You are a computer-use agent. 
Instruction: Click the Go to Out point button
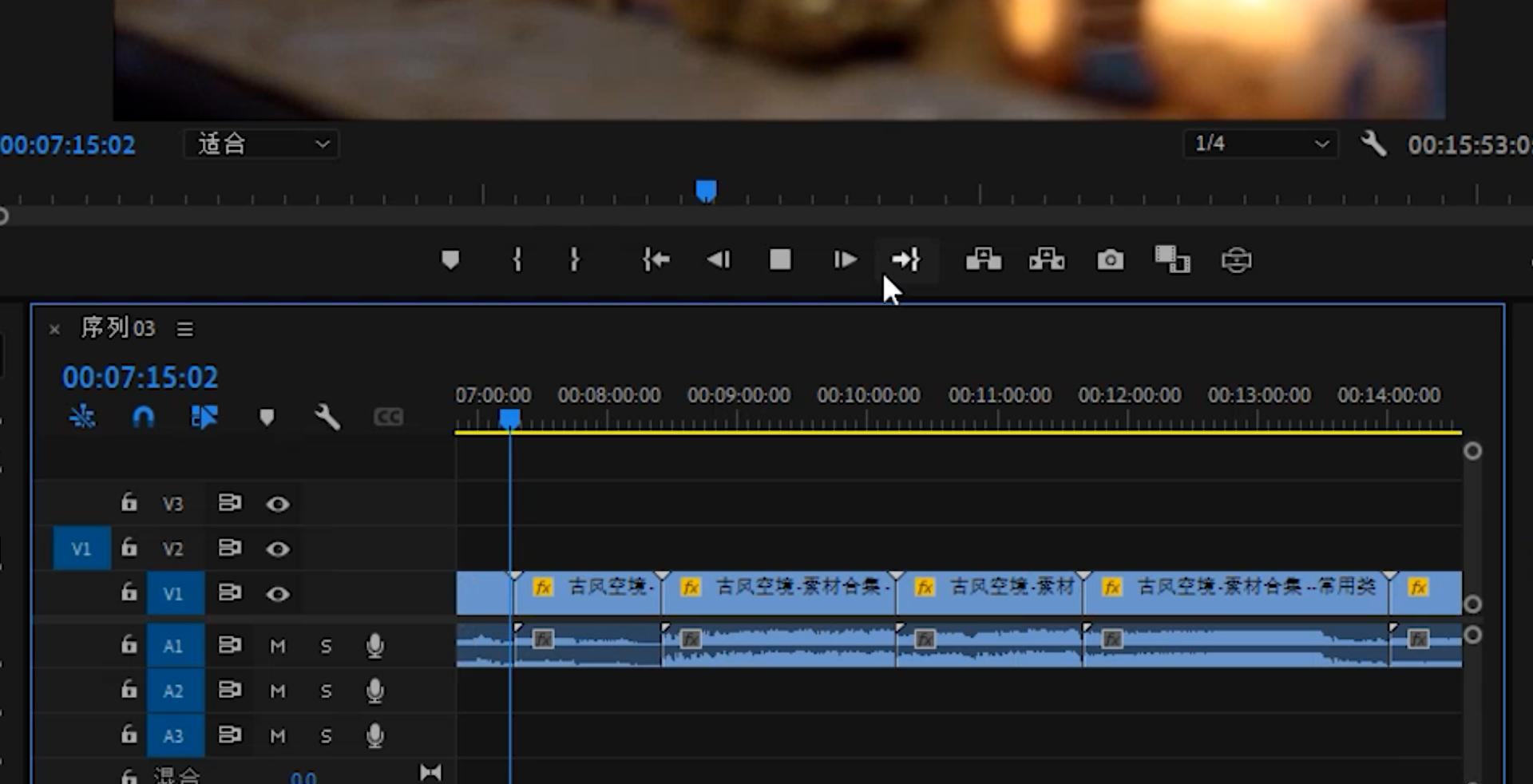906,260
